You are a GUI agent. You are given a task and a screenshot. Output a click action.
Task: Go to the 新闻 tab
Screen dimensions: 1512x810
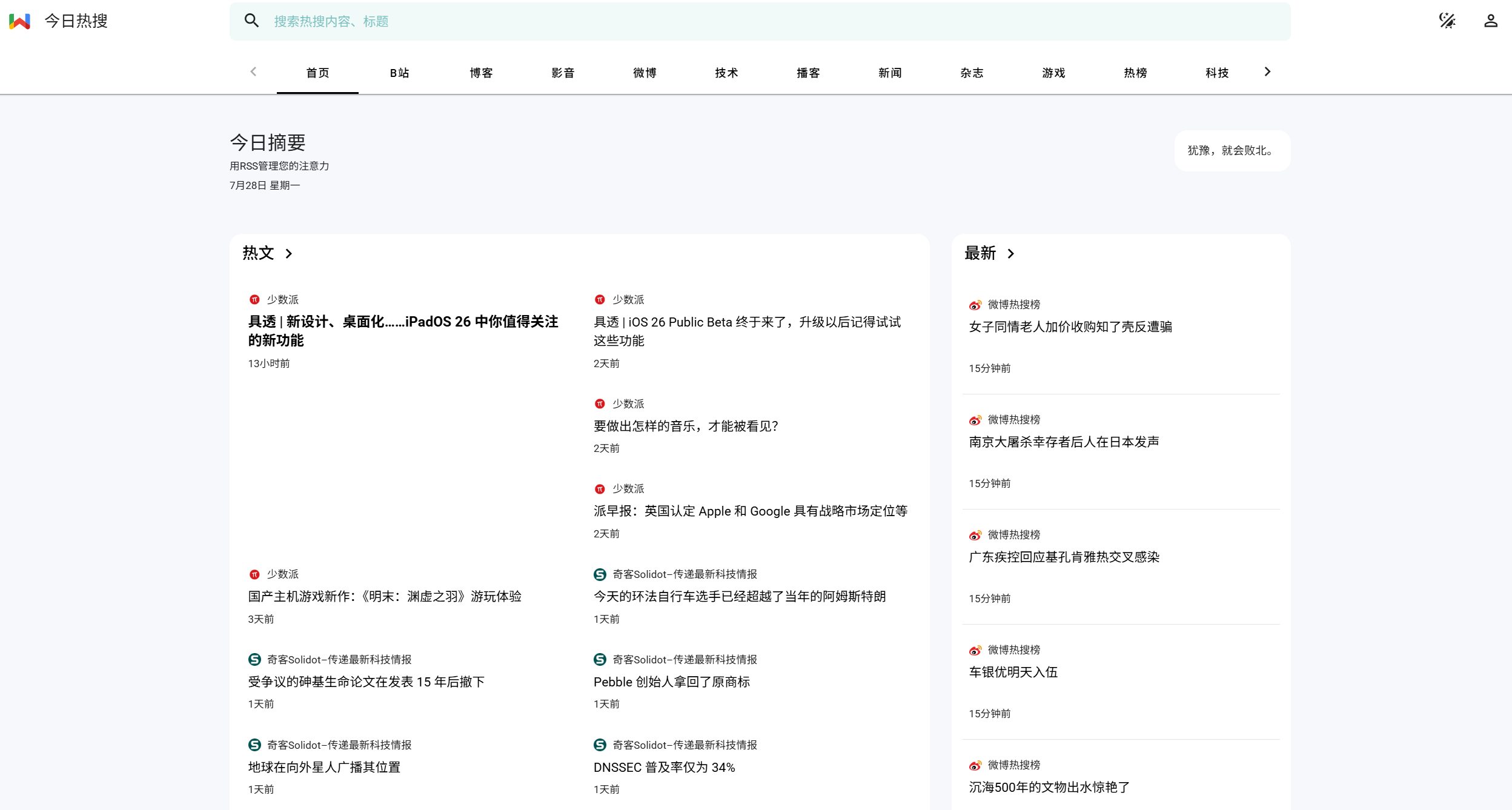click(x=890, y=73)
